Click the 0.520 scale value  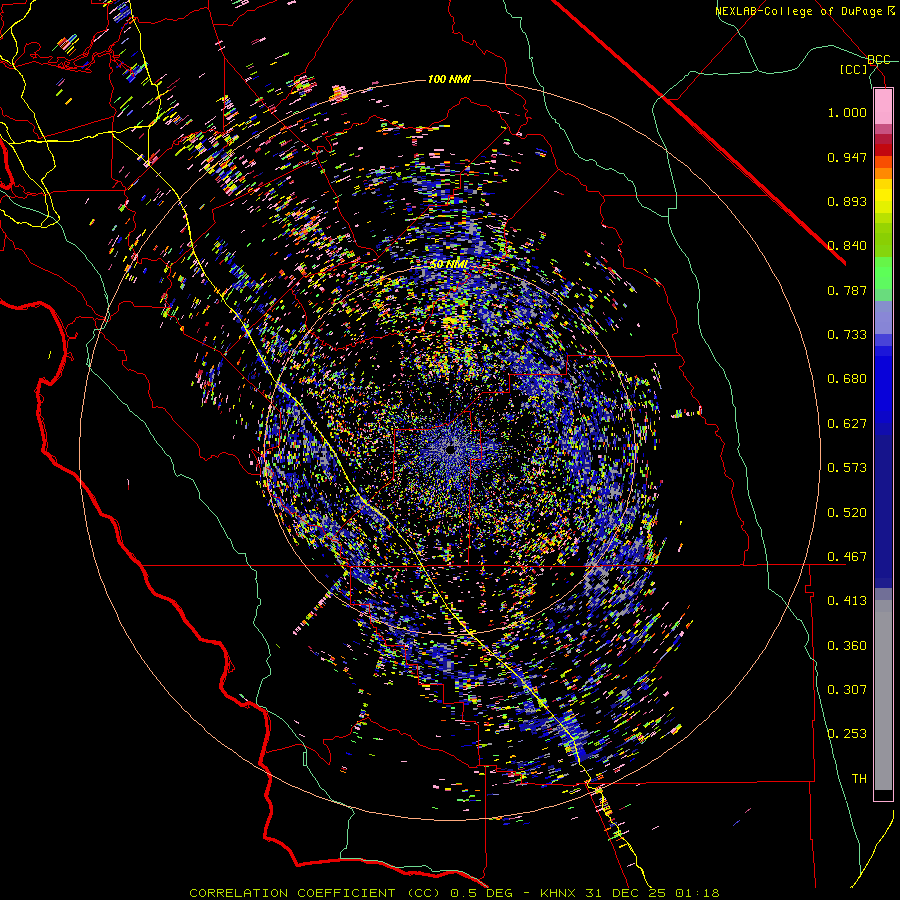847,513
